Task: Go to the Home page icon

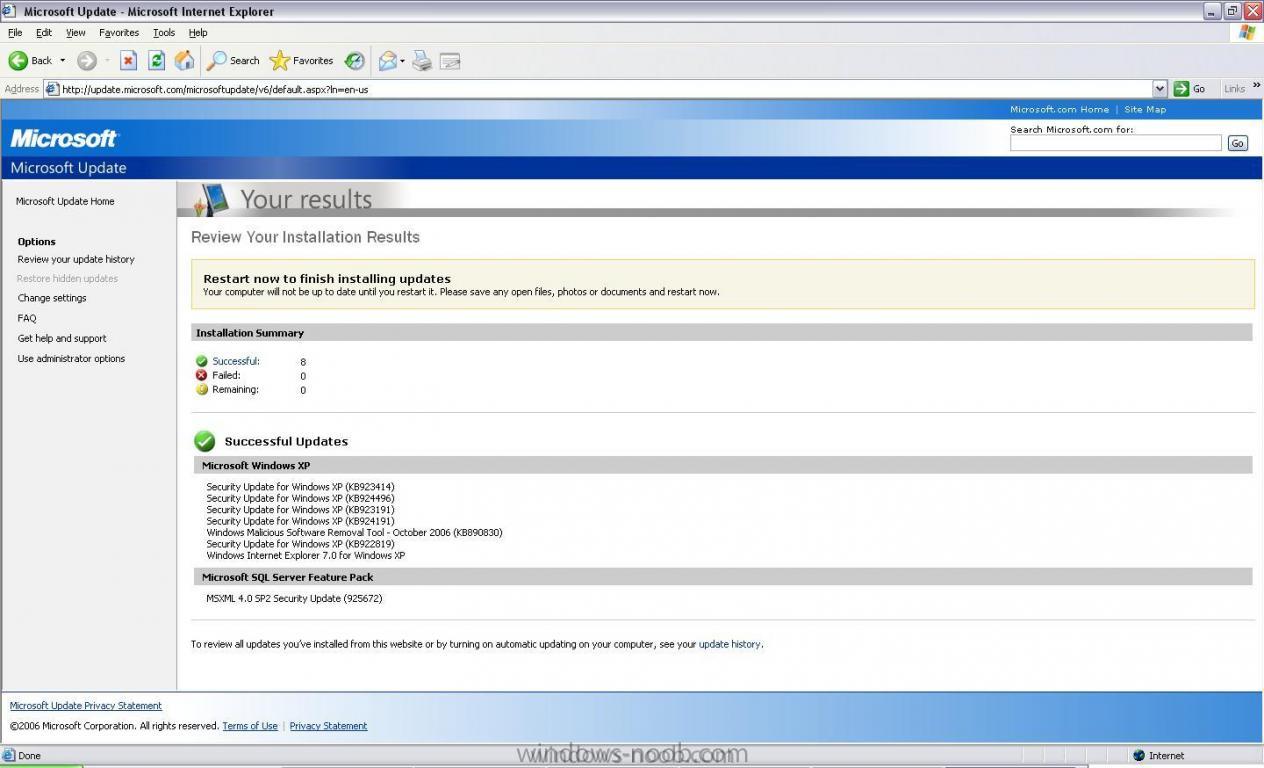Action: point(184,61)
